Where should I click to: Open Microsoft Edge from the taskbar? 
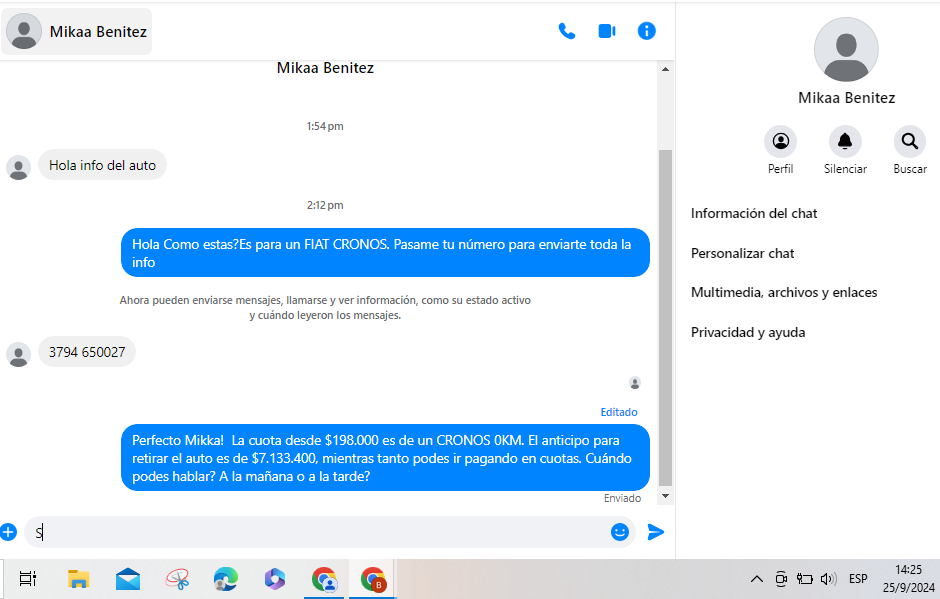pos(226,579)
